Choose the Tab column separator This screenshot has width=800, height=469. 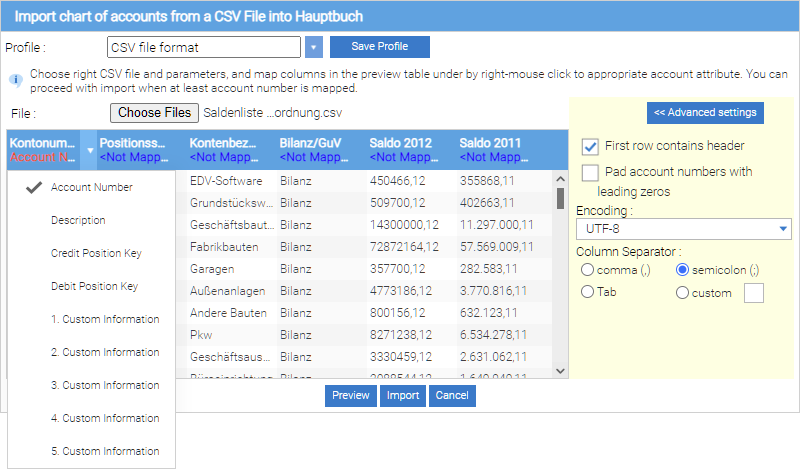click(x=587, y=292)
